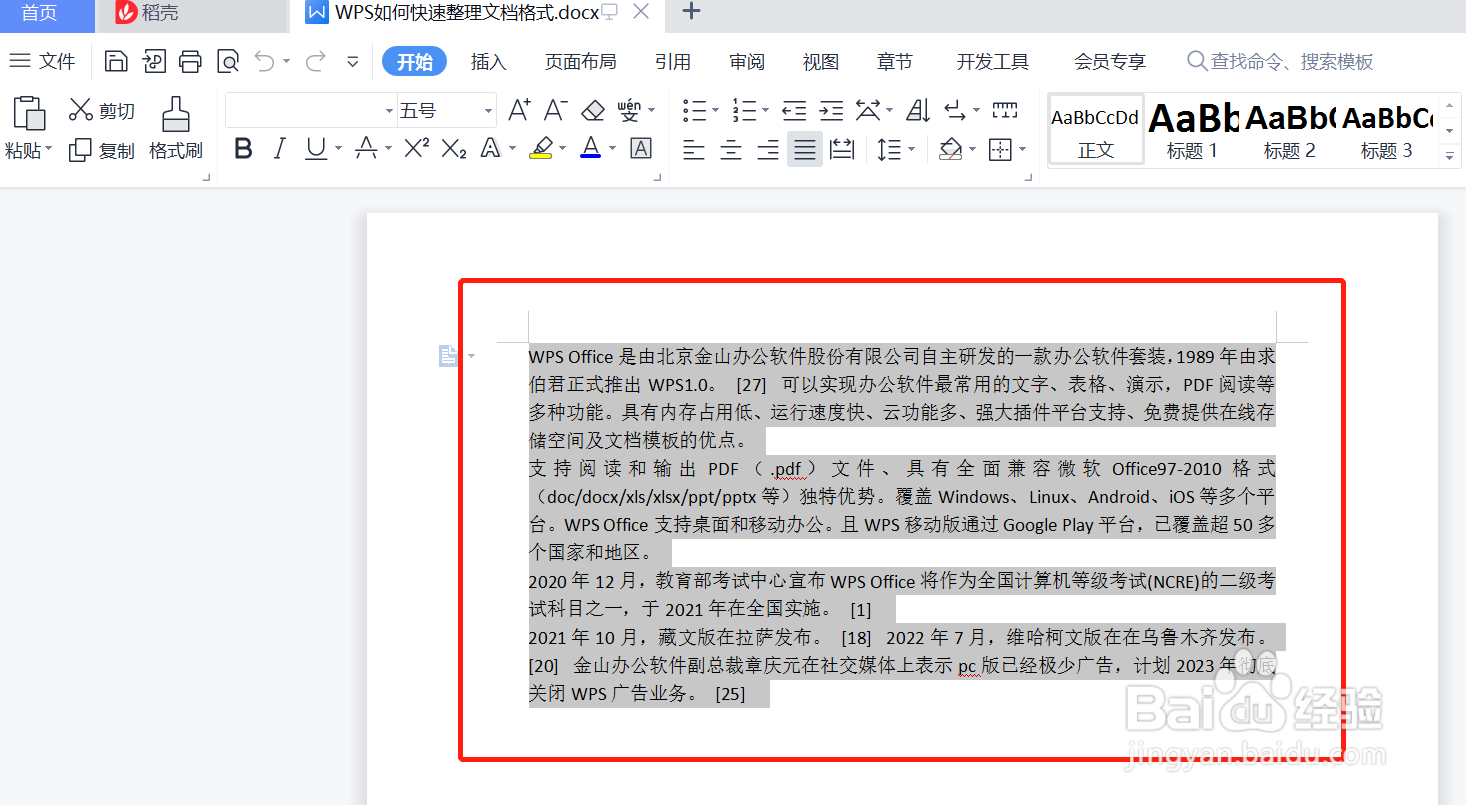
Task: Increase font size with the A+ icon
Action: [x=518, y=110]
